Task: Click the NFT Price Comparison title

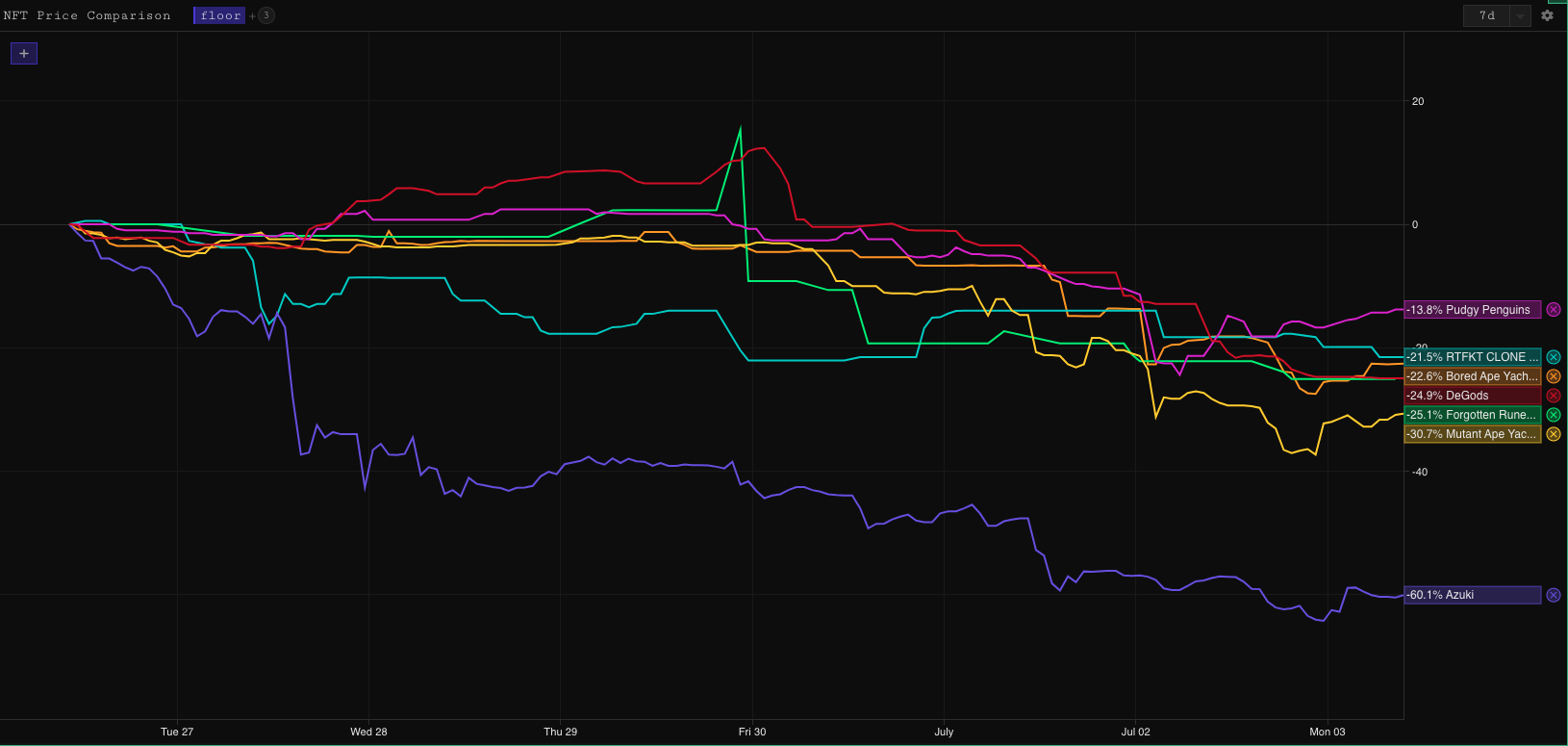Action: pos(87,15)
